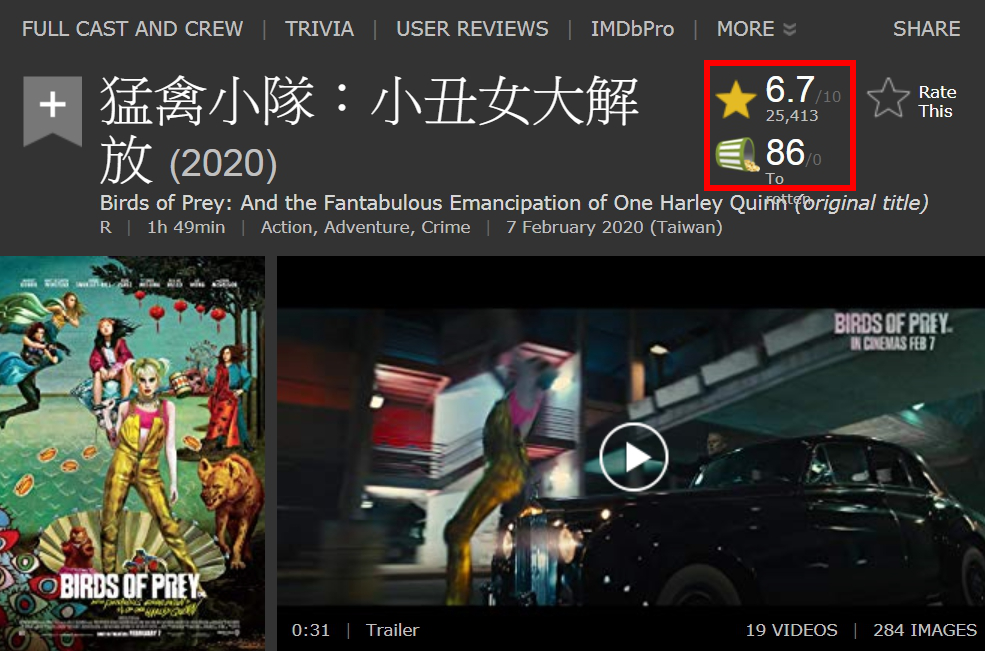
Task: Open FULL CAST AND CREW
Action: pyautogui.click(x=133, y=29)
